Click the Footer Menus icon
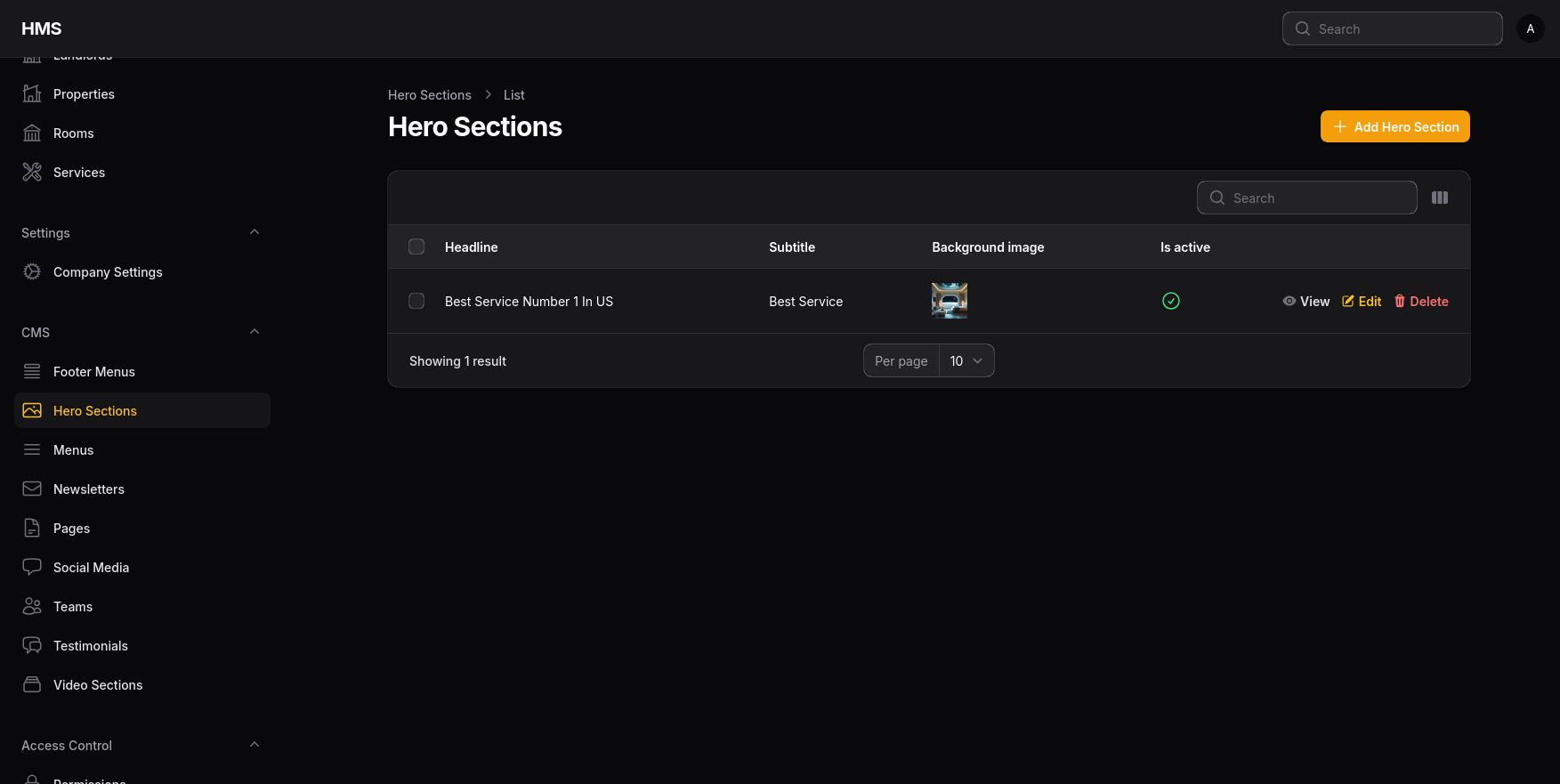 coord(32,371)
